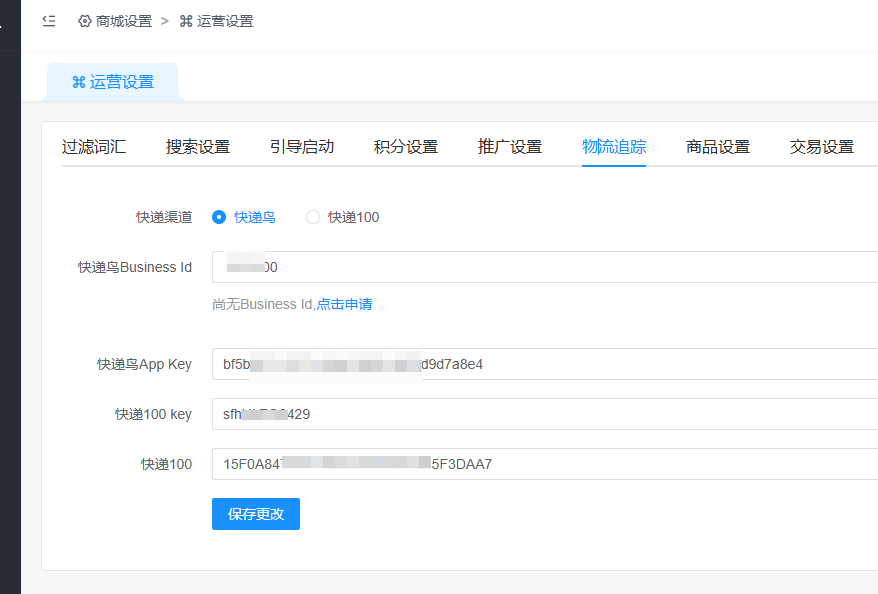Click the 点击申请 link
This screenshot has height=594, width=878.
pos(344,304)
